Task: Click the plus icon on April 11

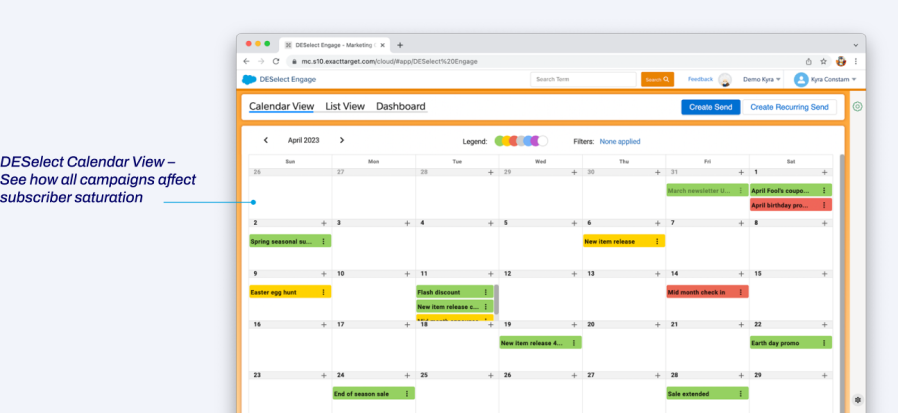Action: tap(490, 274)
